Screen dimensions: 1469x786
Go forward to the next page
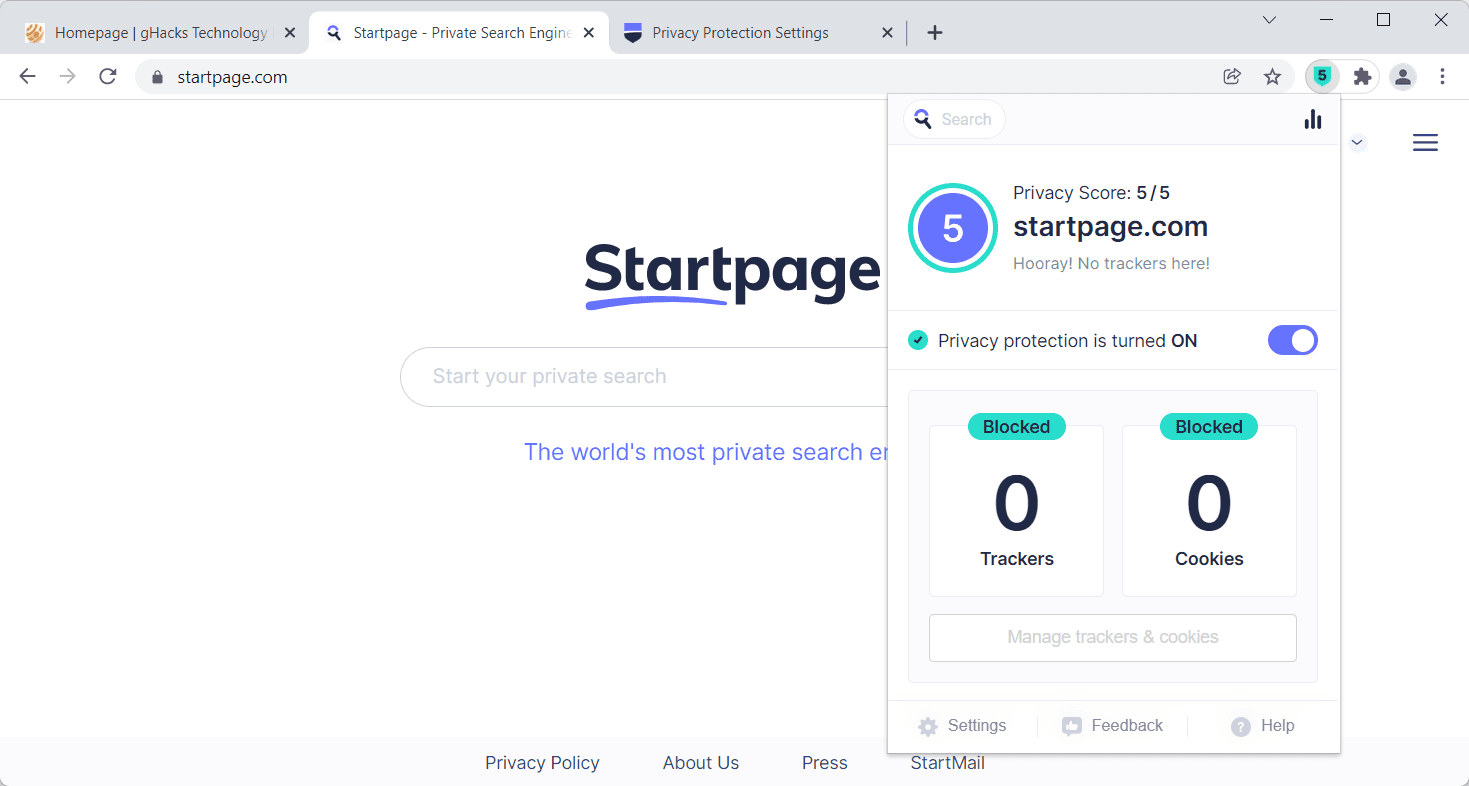[x=67, y=76]
